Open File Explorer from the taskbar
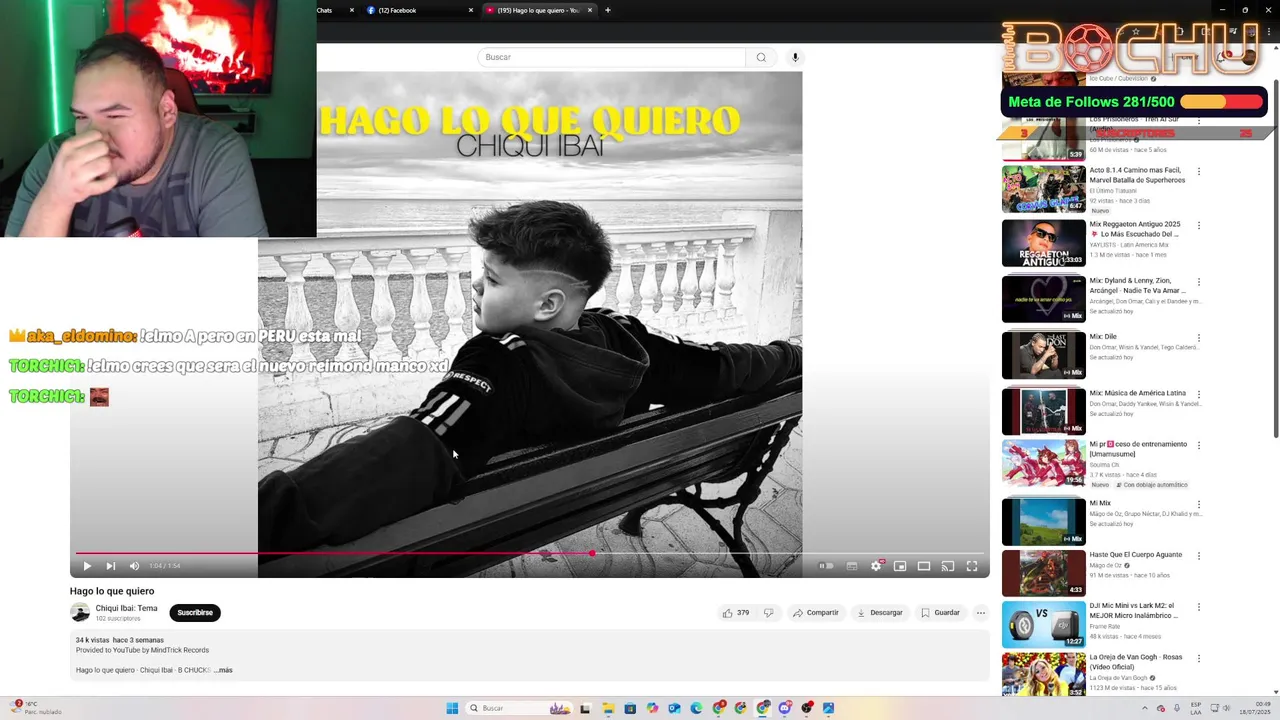1280x720 pixels. click(x=607, y=708)
